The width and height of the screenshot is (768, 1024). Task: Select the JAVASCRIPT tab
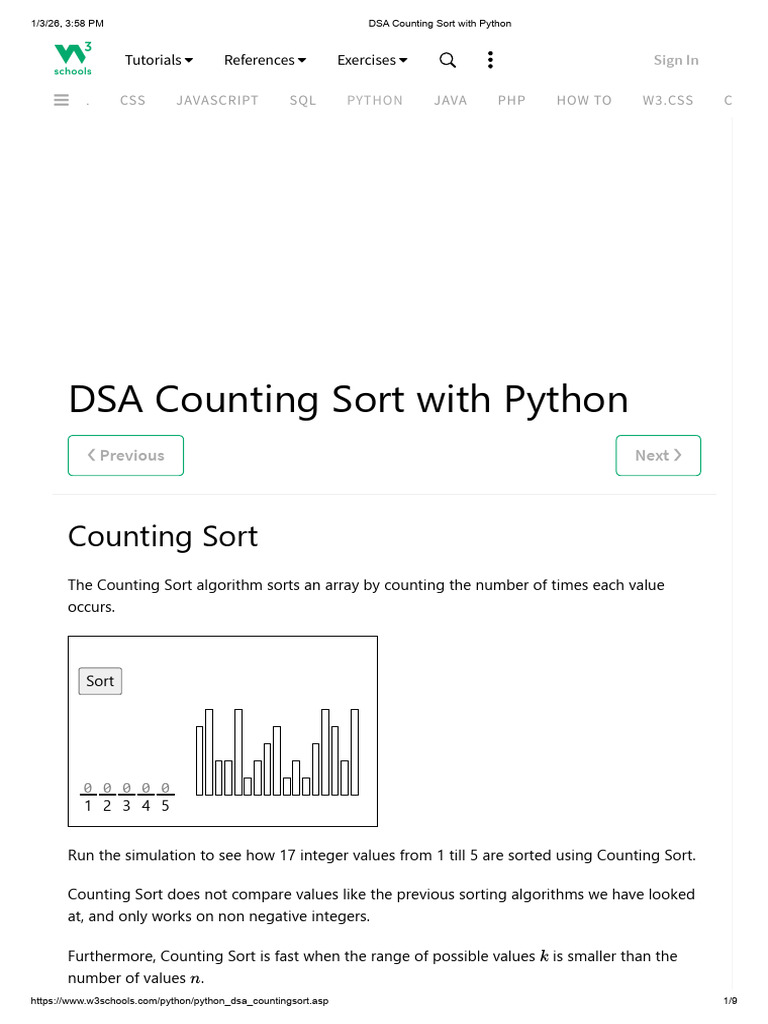point(217,101)
